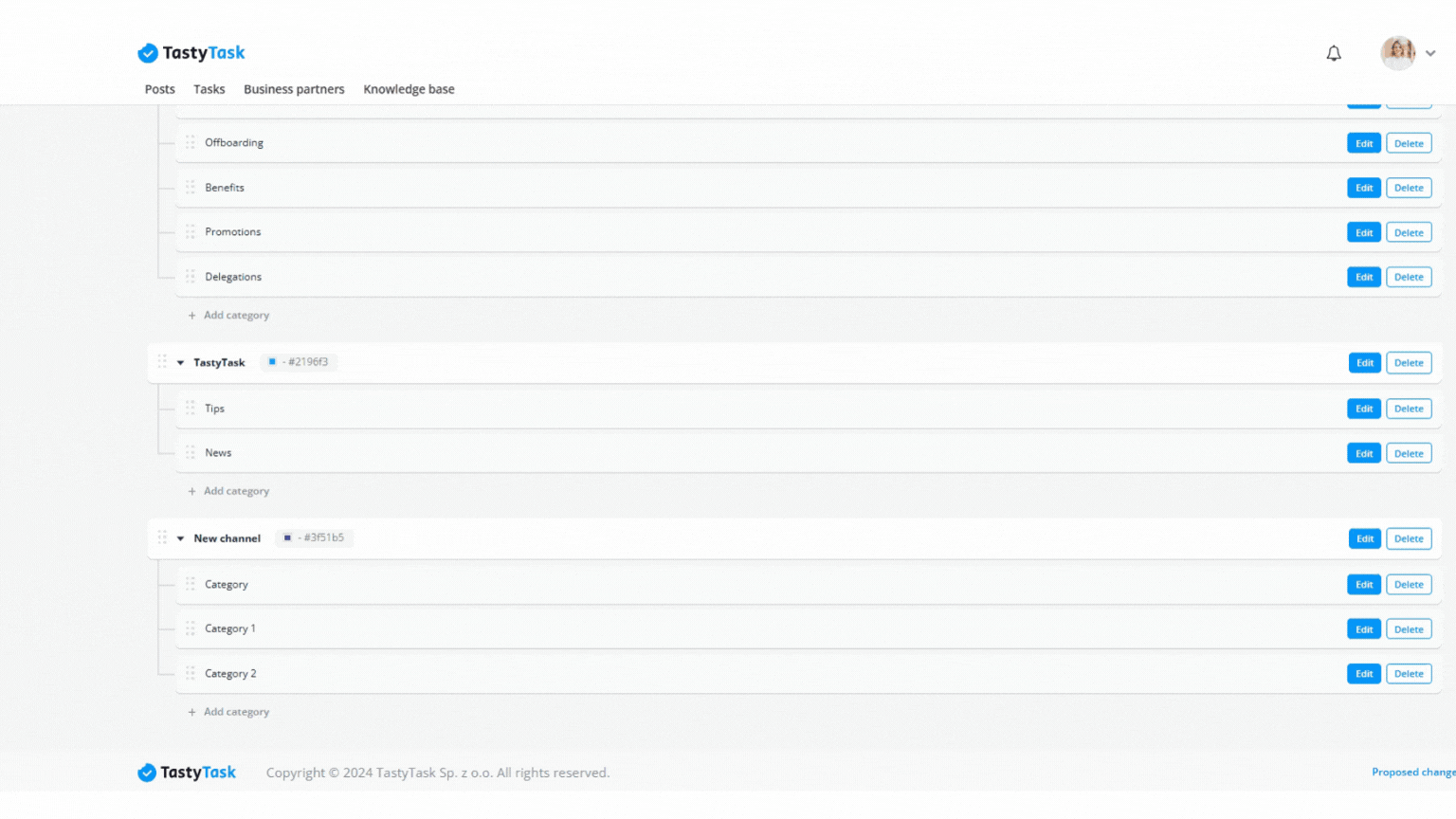Grab the drag handle for News

(x=191, y=452)
